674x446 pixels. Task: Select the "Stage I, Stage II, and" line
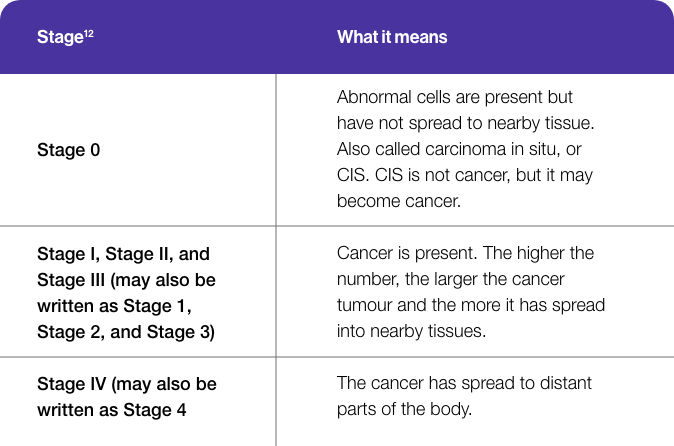[x=123, y=254]
